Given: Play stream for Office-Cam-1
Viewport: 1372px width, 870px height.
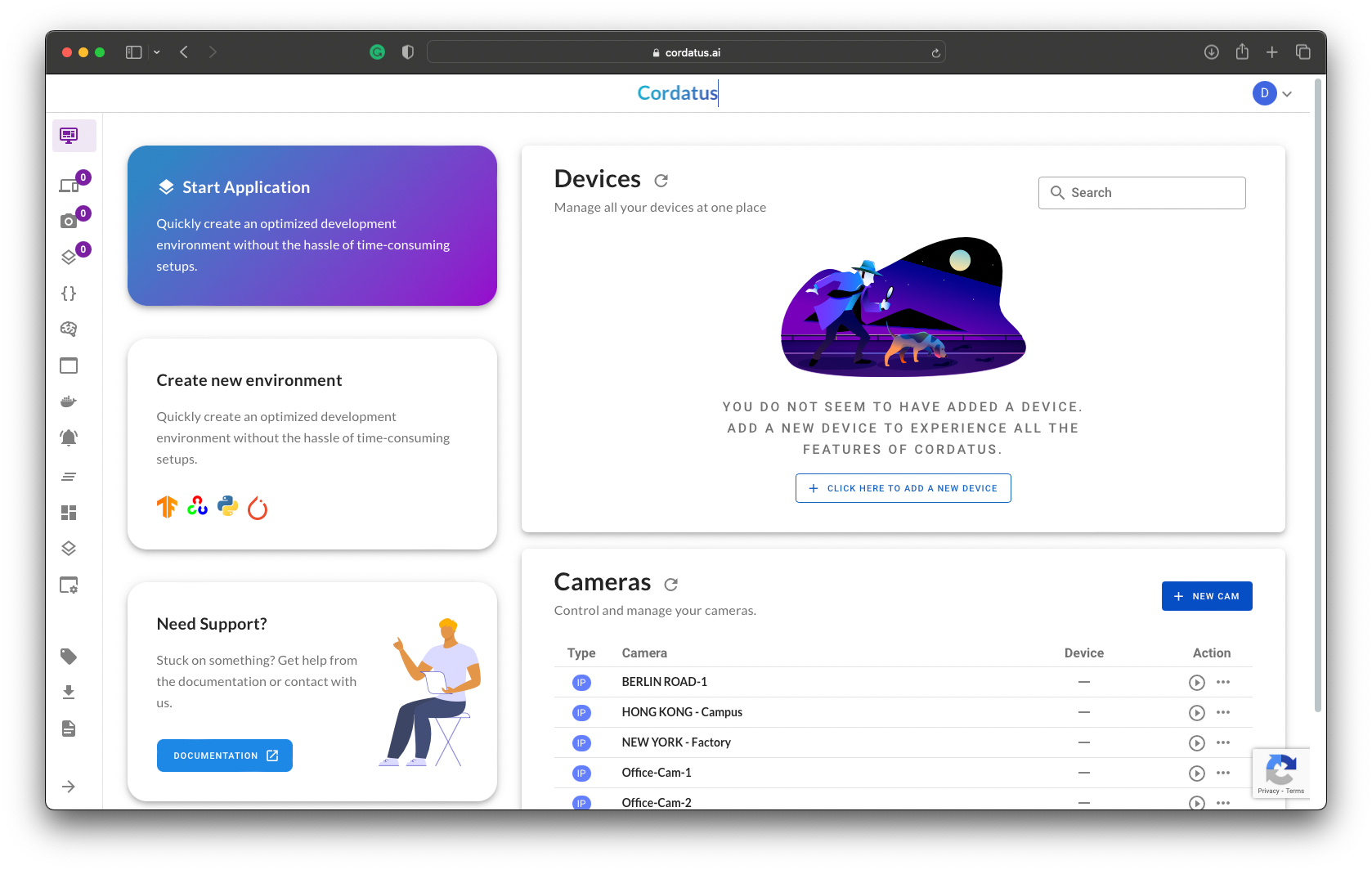Looking at the screenshot, I should pos(1196,773).
